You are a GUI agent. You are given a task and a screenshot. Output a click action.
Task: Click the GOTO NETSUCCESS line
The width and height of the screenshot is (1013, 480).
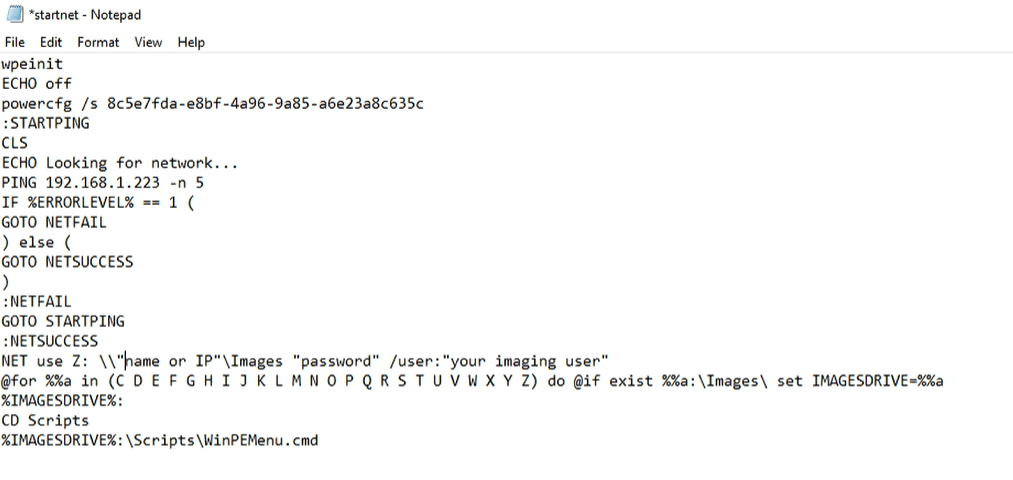[67, 262]
